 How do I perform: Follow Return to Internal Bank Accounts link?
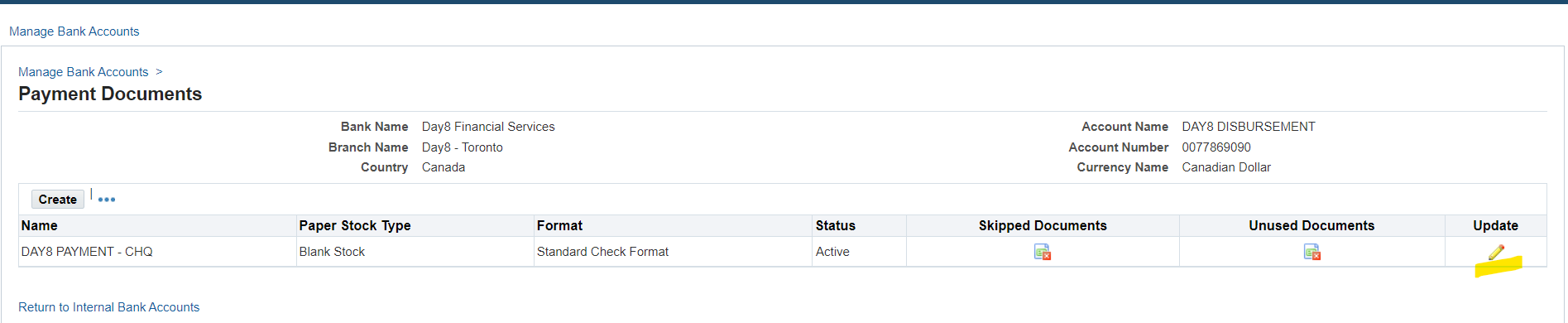109,307
